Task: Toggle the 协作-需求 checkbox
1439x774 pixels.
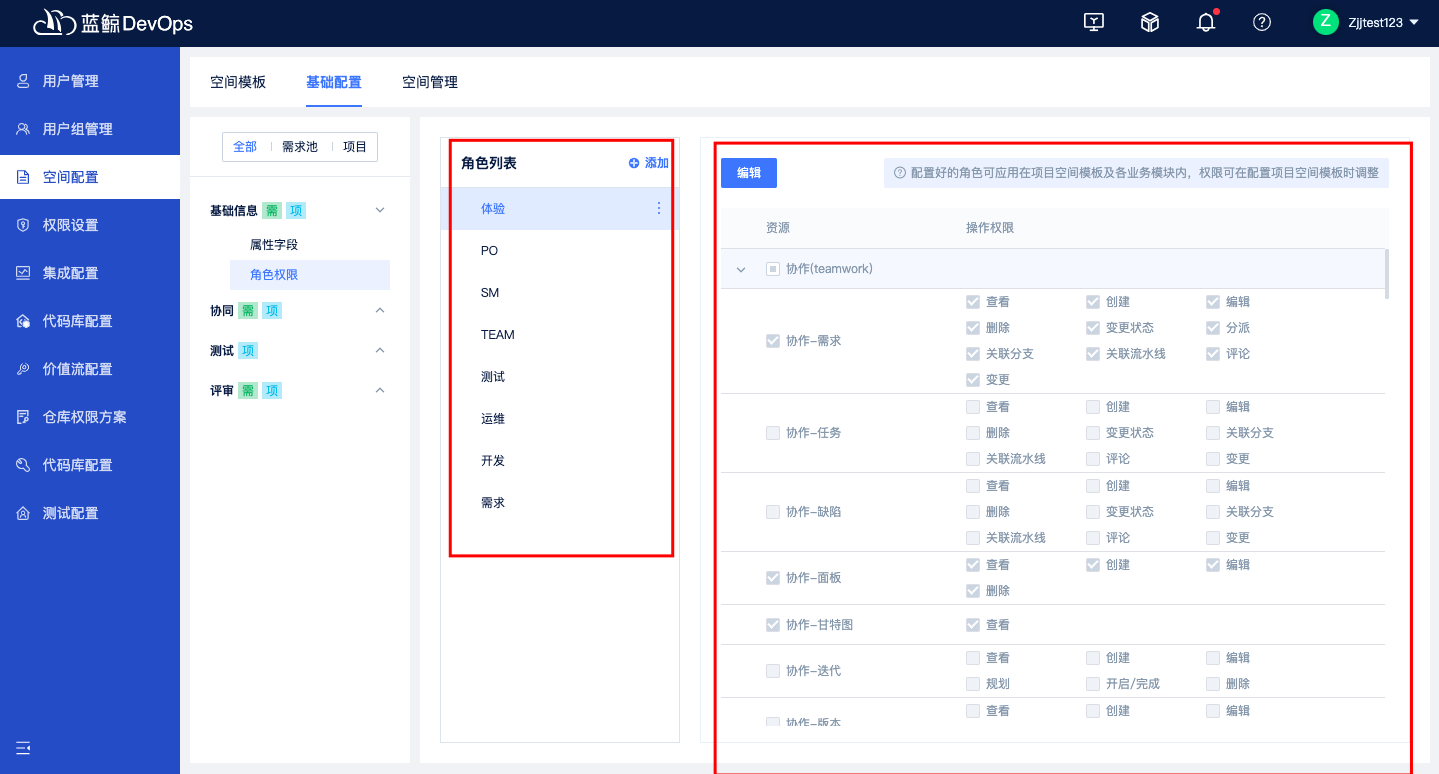Action: (x=773, y=341)
